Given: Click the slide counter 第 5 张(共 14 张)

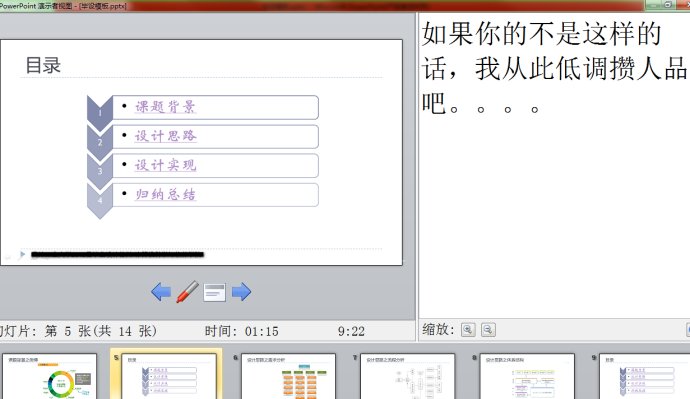Looking at the screenshot, I should (101, 331).
